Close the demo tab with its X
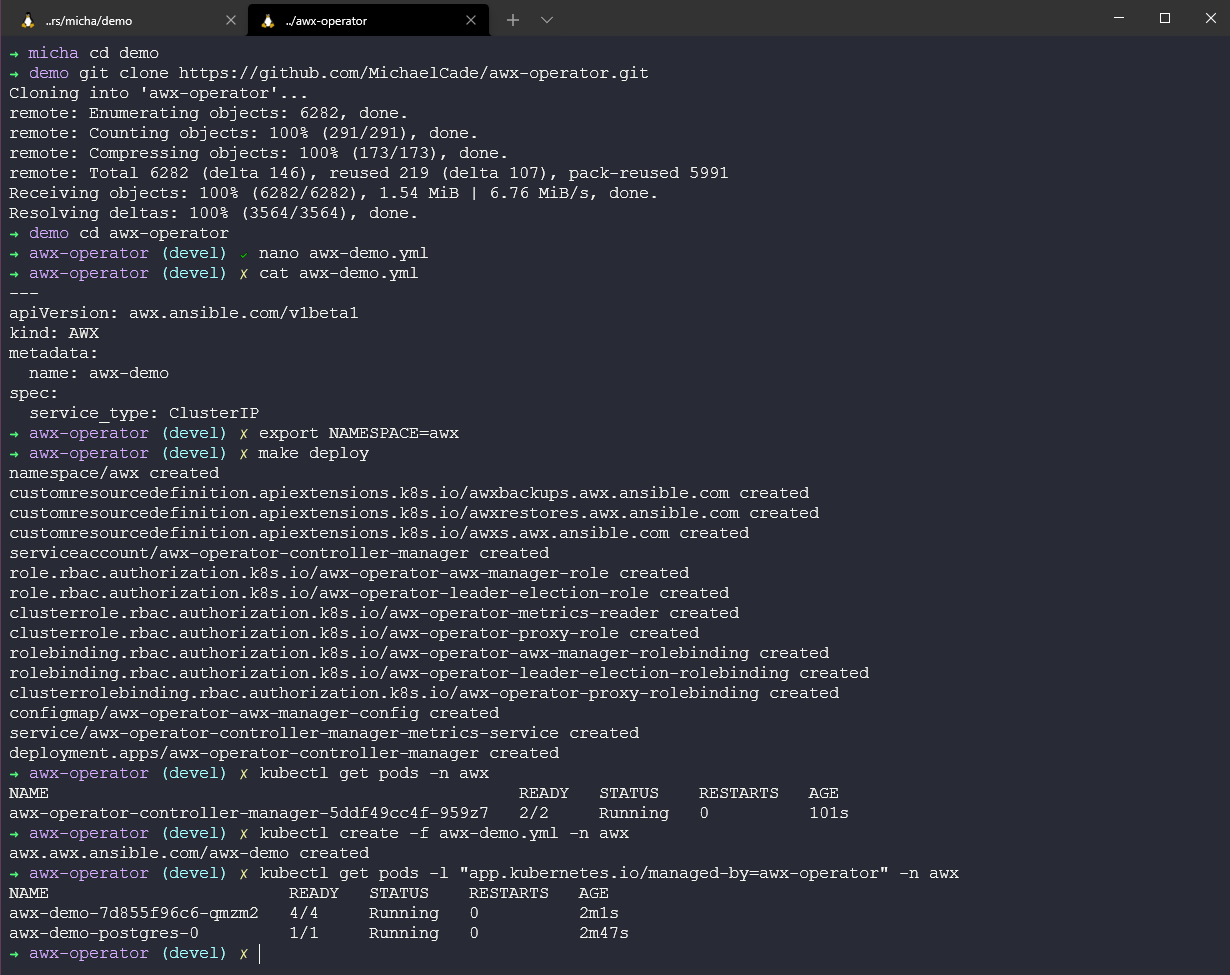 pos(231,19)
